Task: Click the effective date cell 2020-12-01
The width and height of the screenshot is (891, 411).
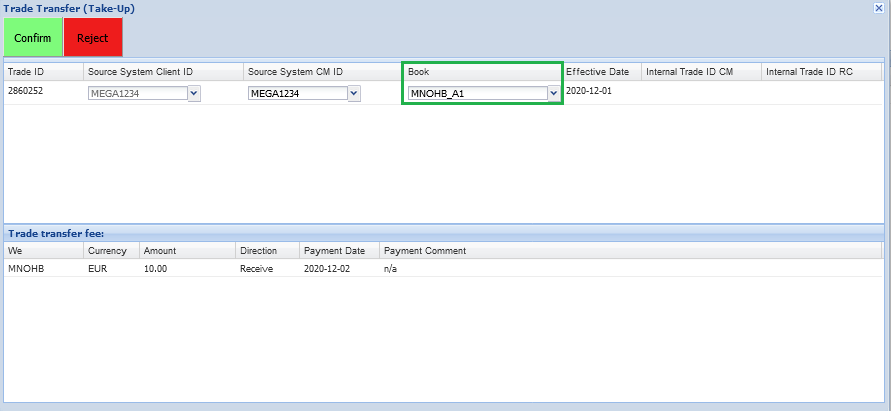Action: (x=588, y=91)
